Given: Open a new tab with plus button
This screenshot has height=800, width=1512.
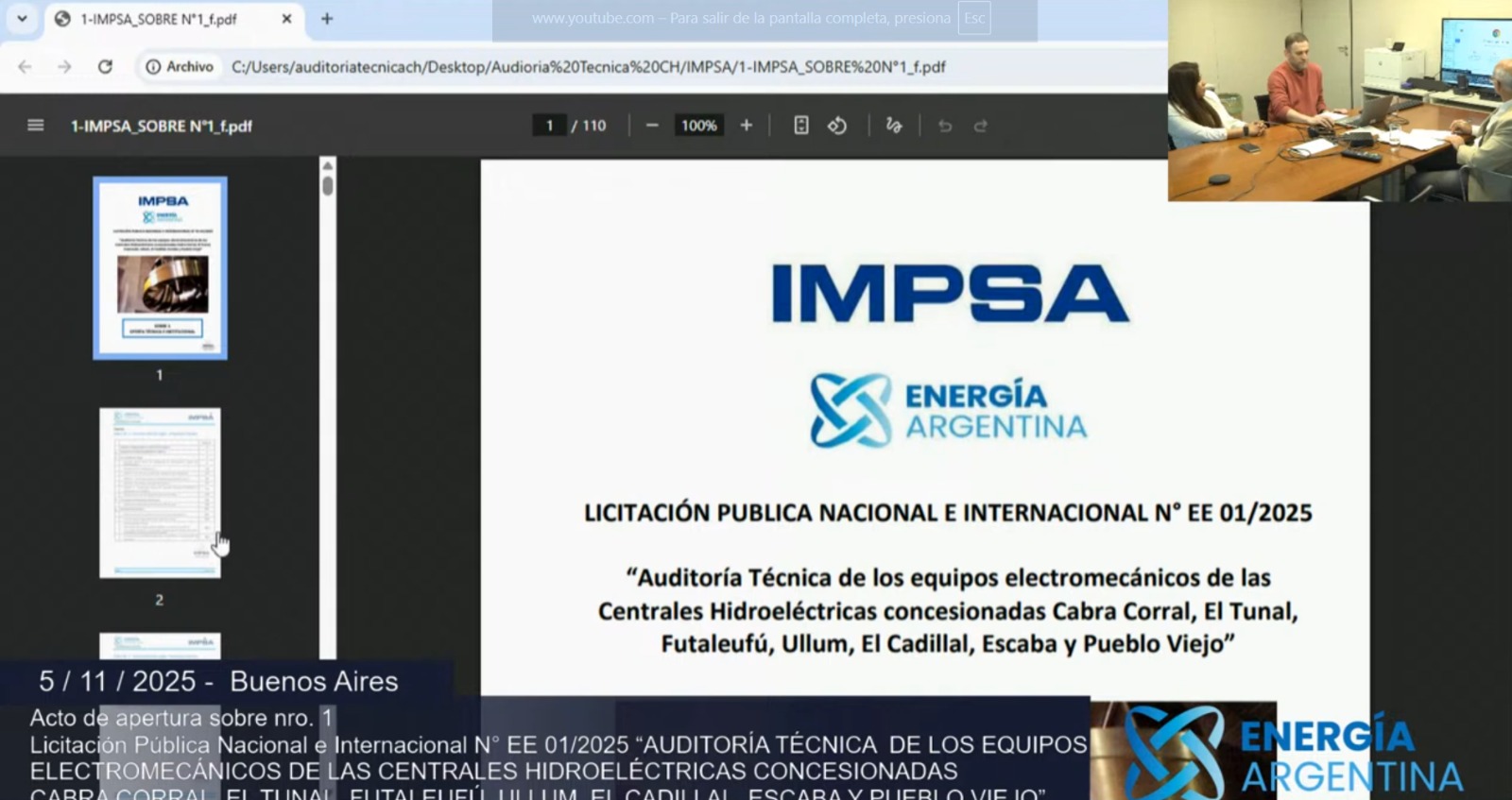Looking at the screenshot, I should tap(327, 19).
